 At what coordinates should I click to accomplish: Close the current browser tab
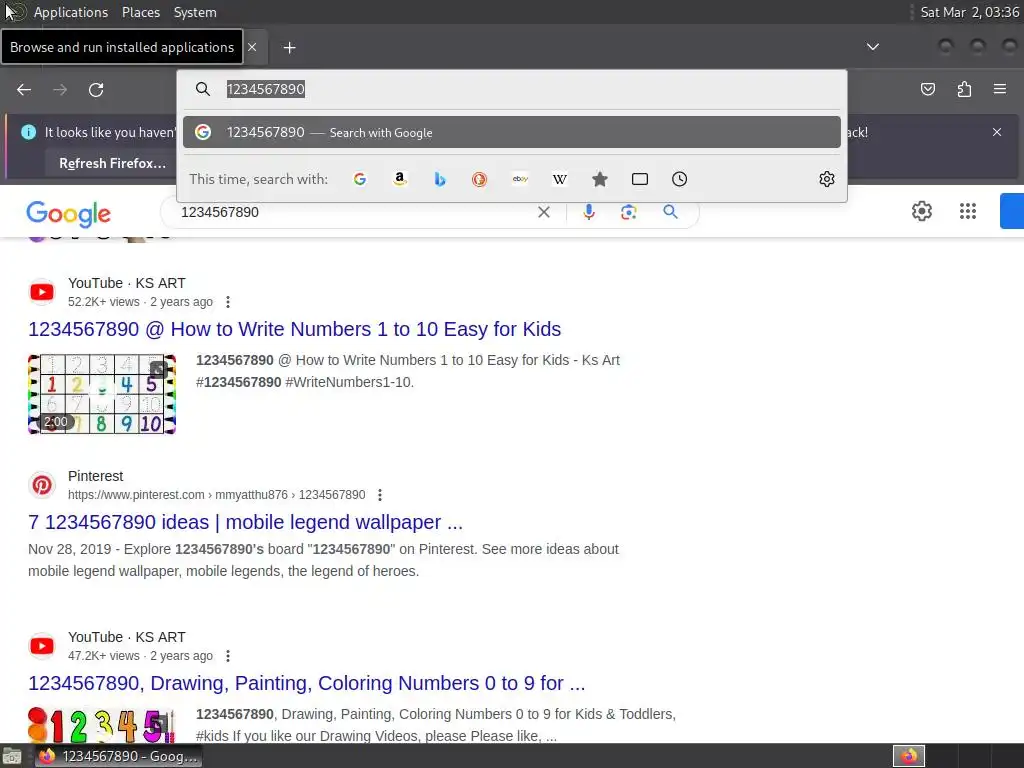pos(252,47)
